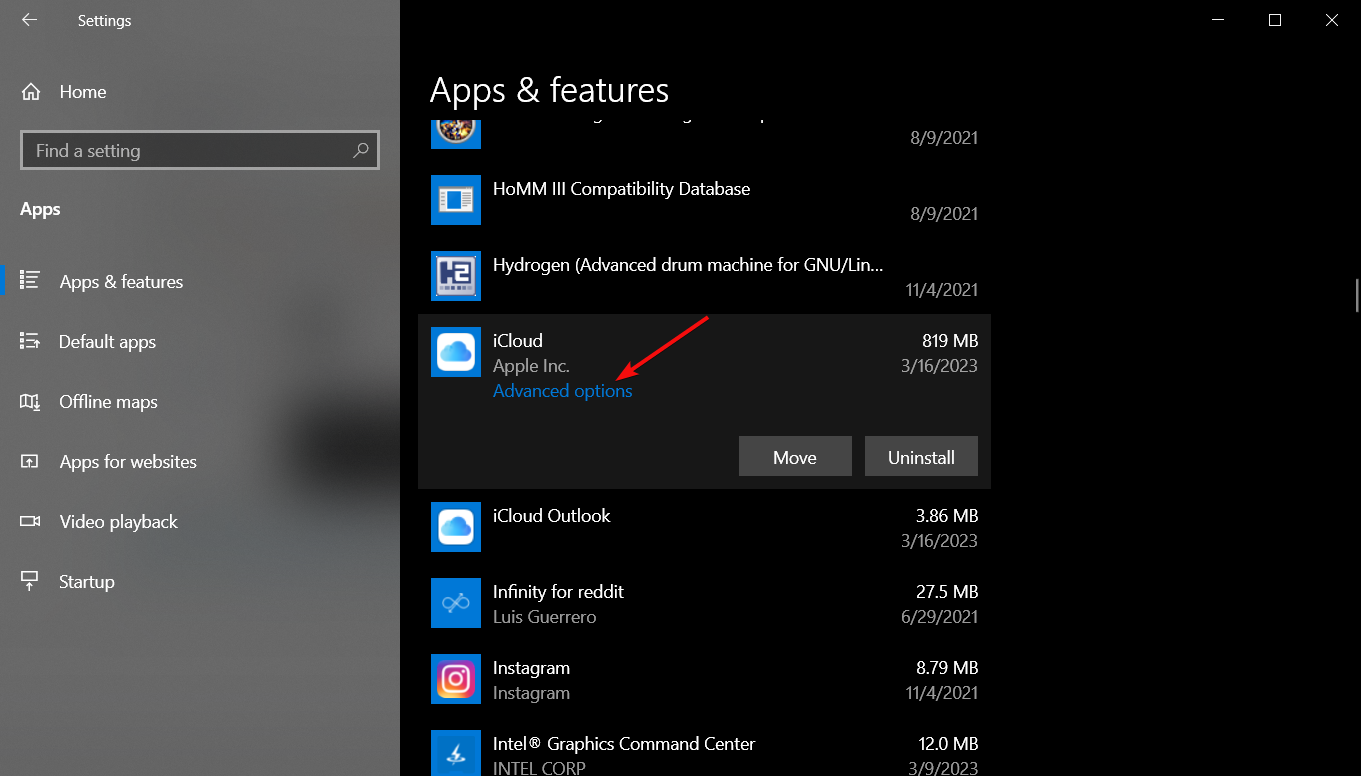Screen dimensions: 1361x776
Task: Open the Home settings page
Action: [83, 92]
